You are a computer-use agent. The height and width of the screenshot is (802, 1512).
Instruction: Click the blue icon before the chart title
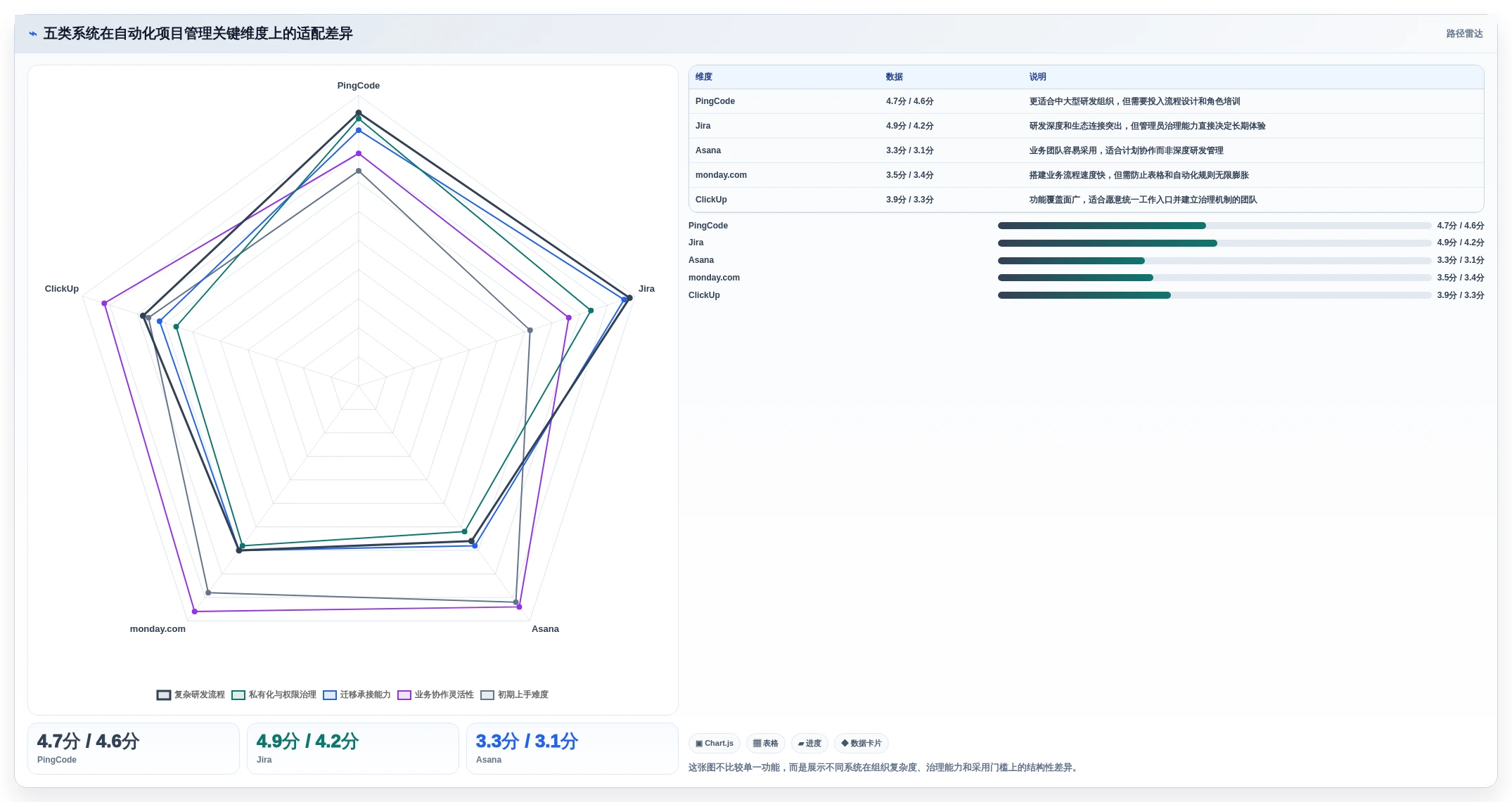pyautogui.click(x=33, y=34)
